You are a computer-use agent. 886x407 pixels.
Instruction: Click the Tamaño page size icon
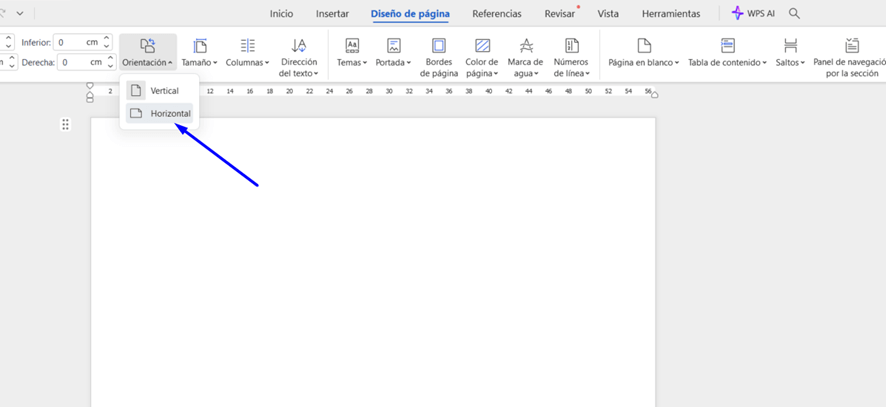[x=199, y=46]
